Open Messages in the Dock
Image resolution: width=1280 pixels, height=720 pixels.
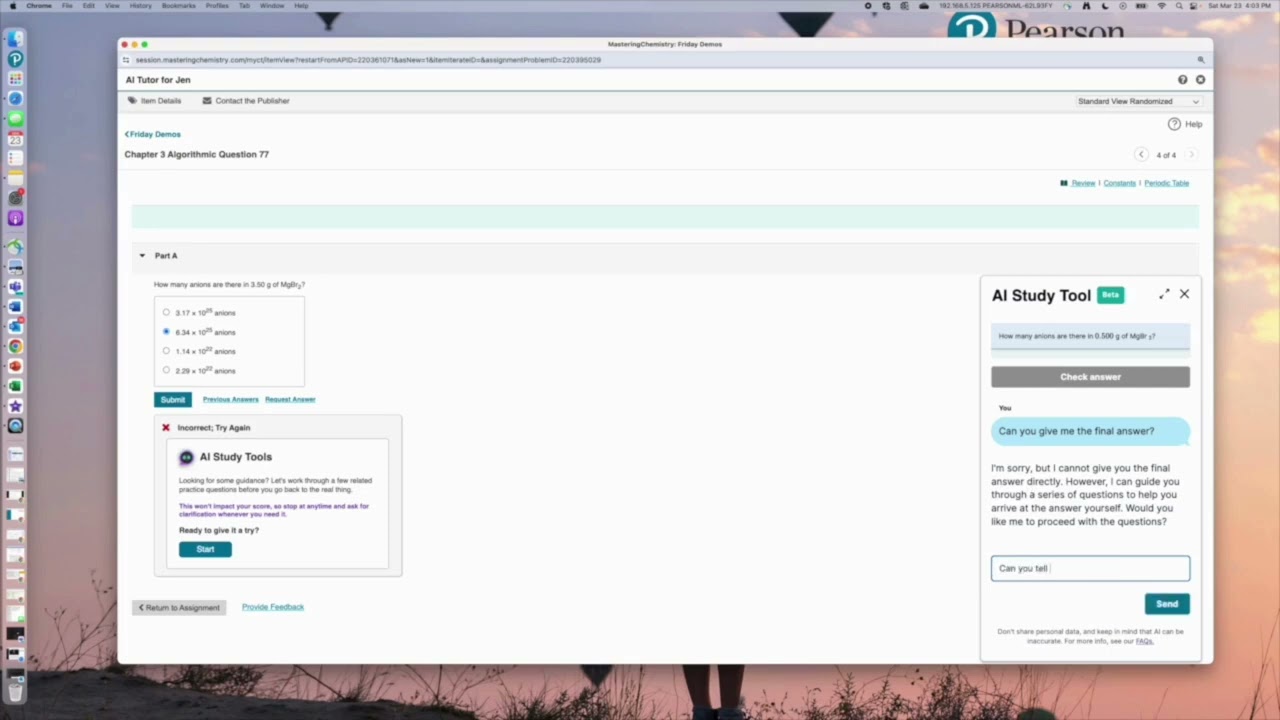click(x=15, y=119)
